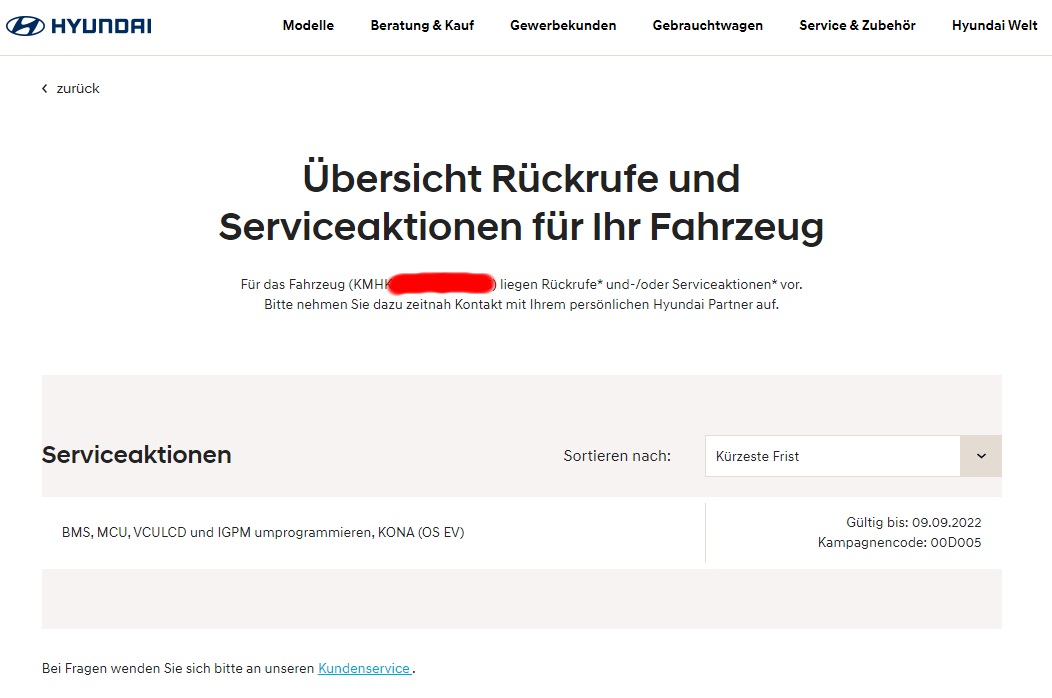Open the Service & Zubehör menu
This screenshot has height=698, width=1052.
coord(857,26)
